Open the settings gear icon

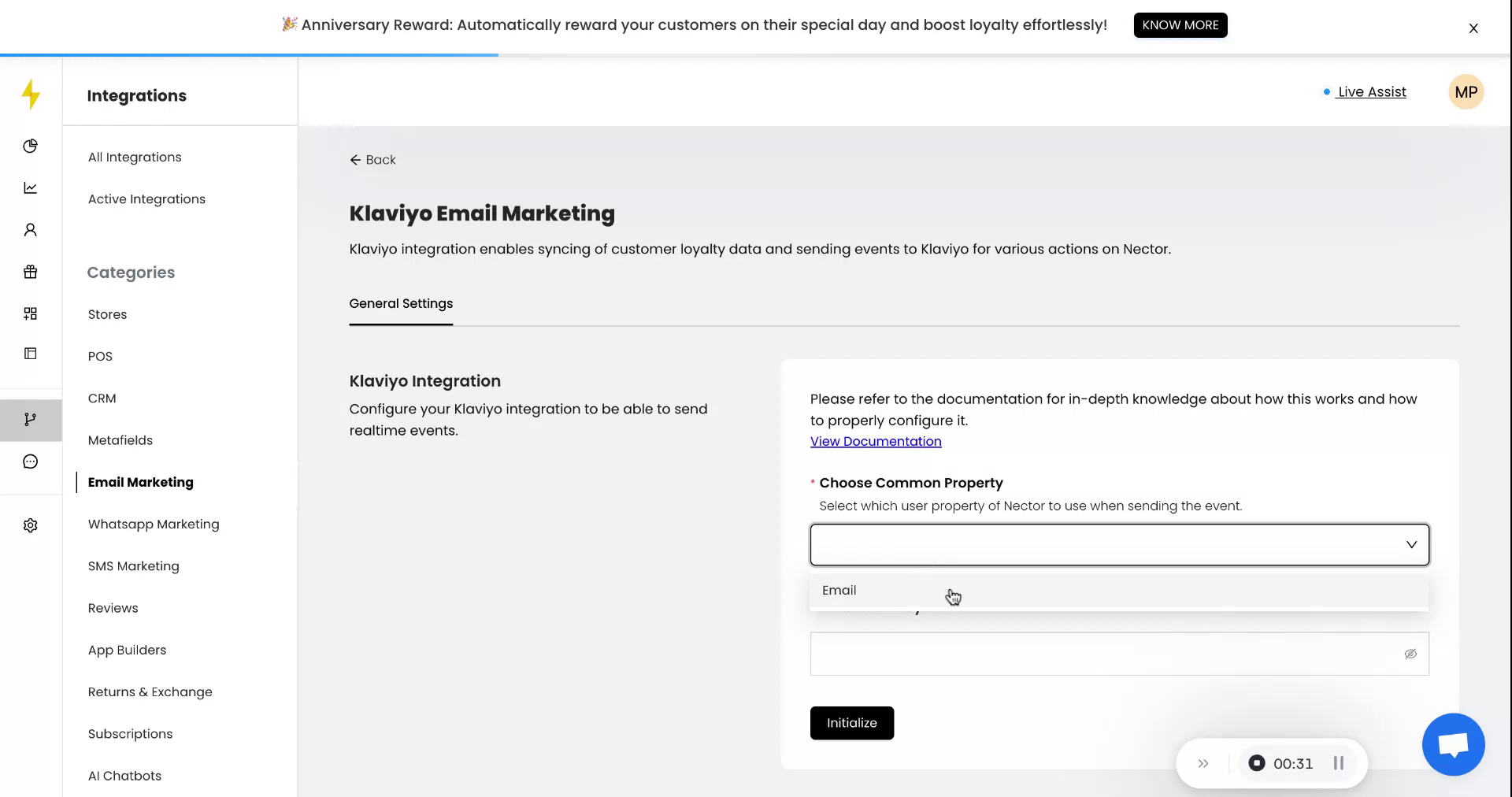pos(30,525)
